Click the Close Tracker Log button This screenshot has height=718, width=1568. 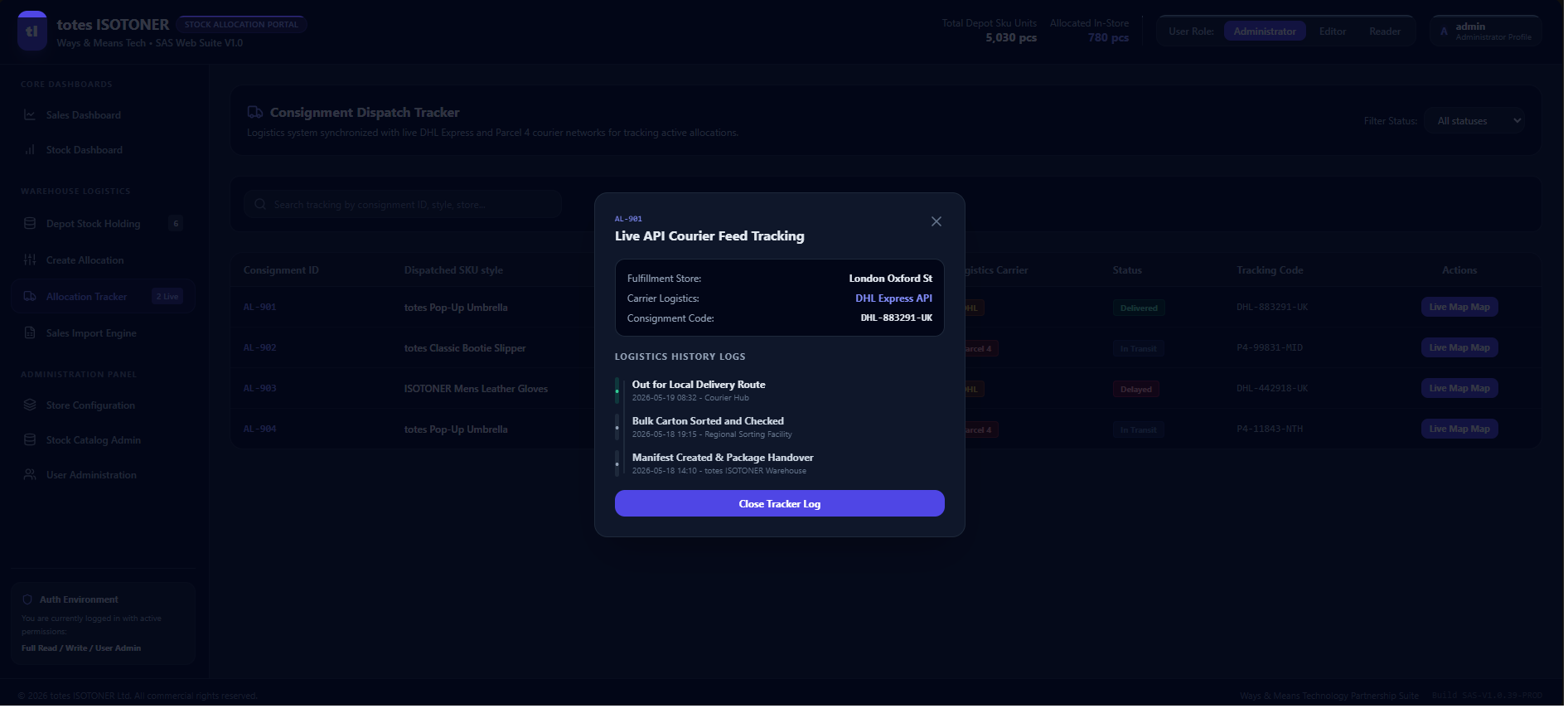780,503
